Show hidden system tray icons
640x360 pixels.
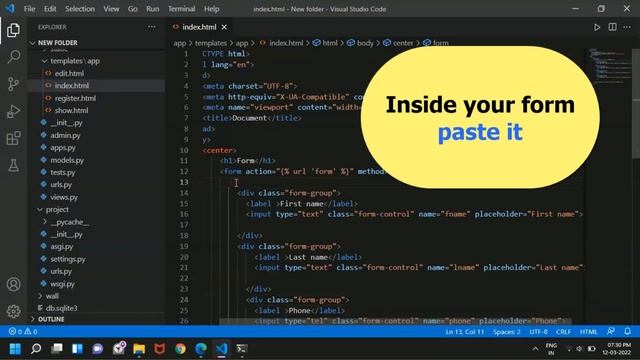point(535,349)
